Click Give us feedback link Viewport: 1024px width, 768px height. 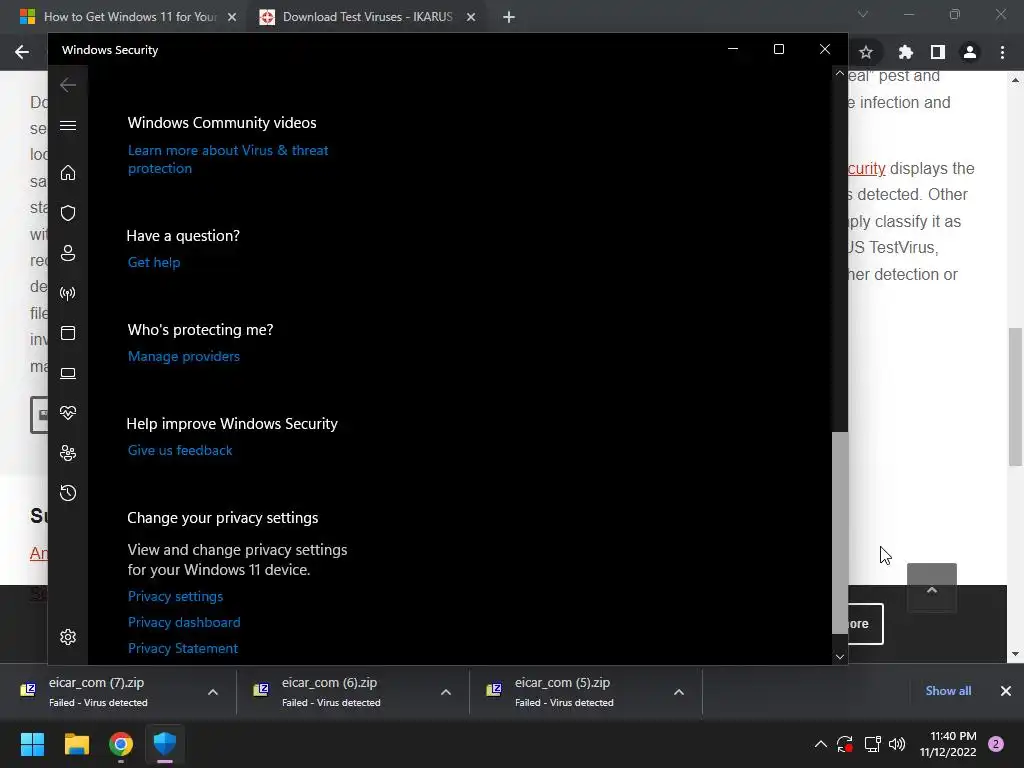[180, 451]
